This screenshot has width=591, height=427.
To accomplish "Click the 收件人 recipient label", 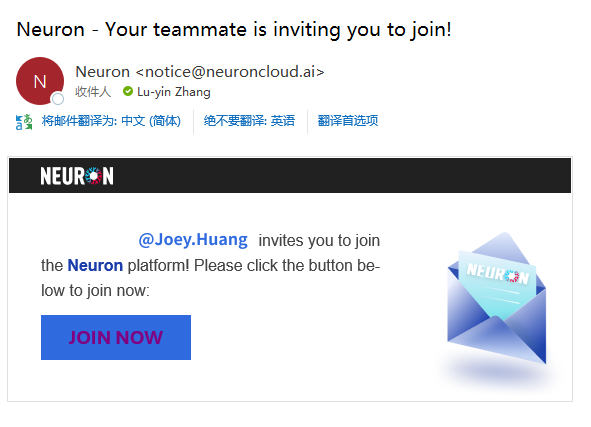I will 93,92.
